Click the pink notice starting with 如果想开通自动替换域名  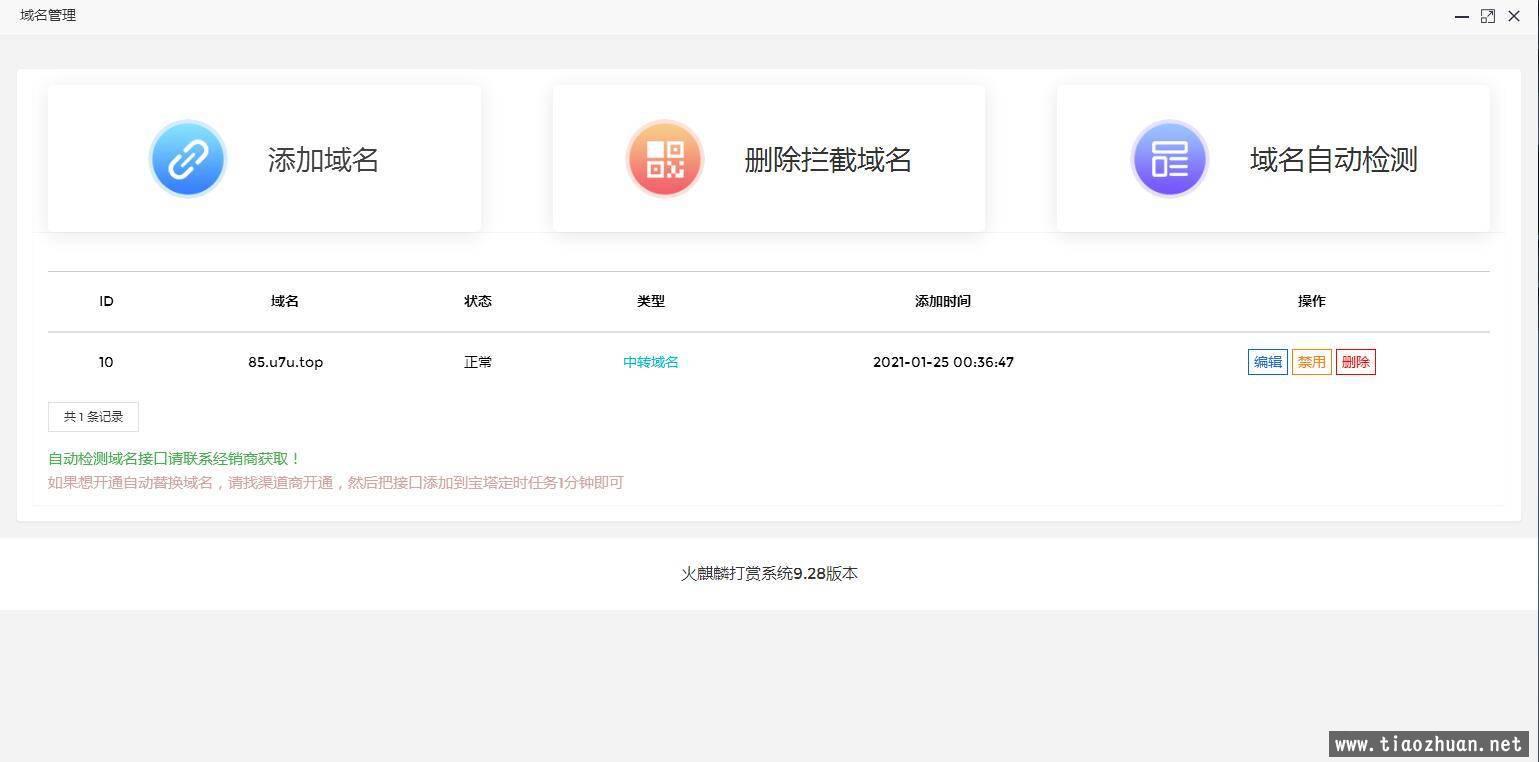[x=336, y=483]
